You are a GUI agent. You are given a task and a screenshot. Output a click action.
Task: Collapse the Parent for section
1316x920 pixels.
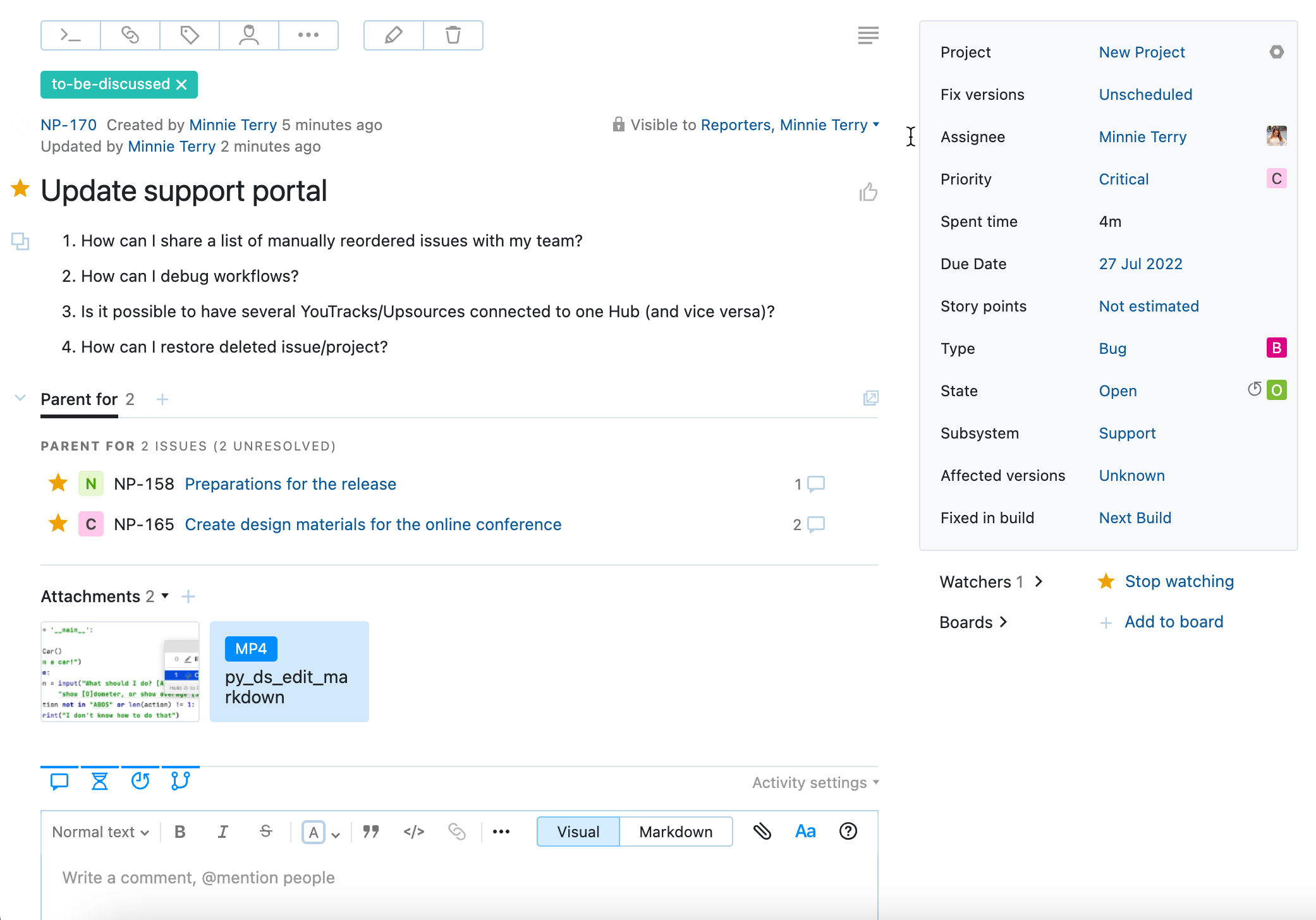click(20, 398)
